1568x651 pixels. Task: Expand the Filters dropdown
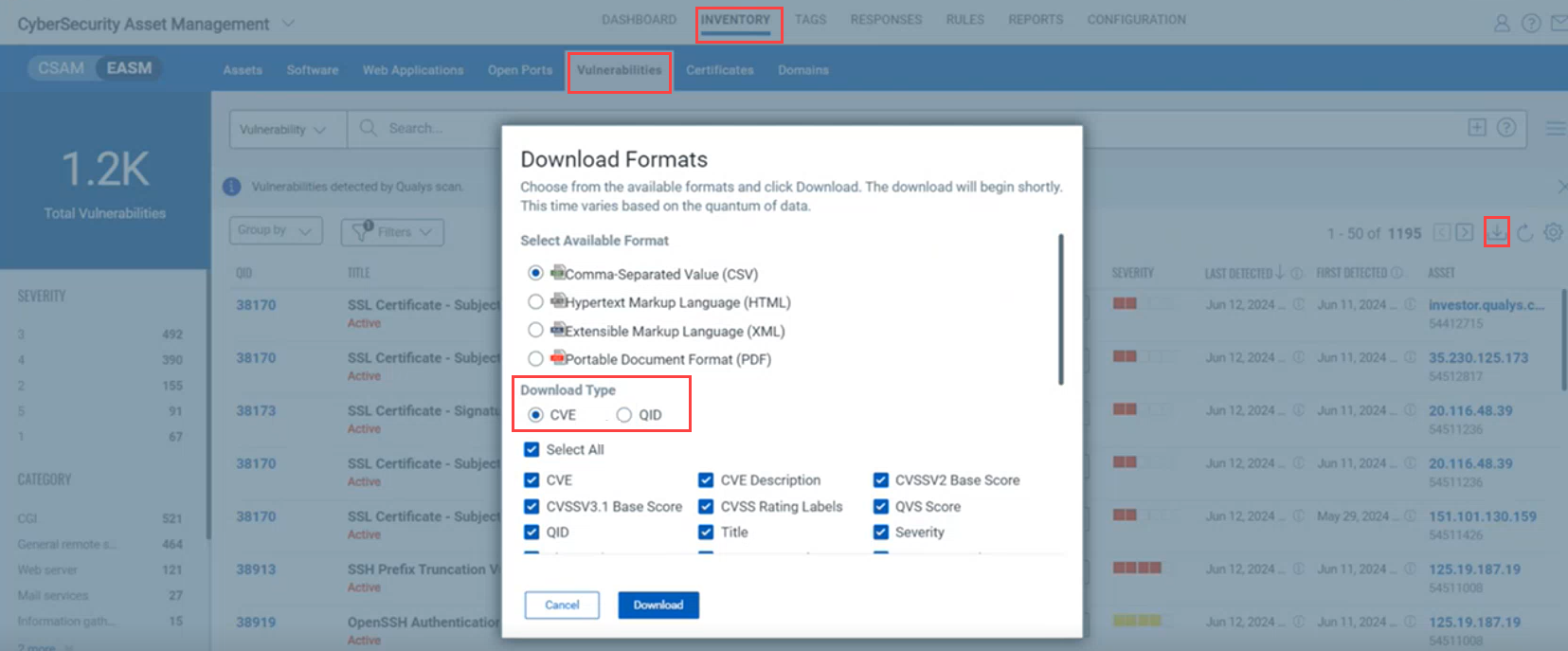392,231
